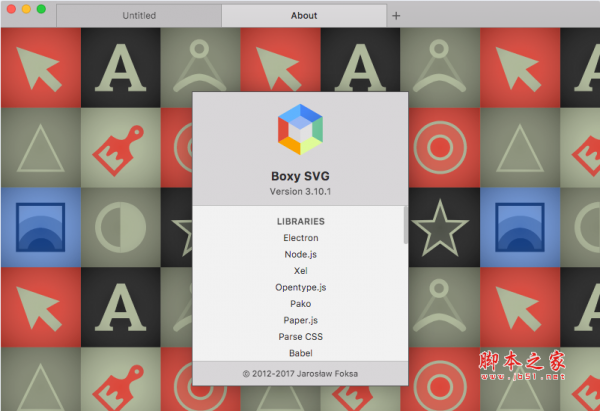Open the Node.js library link
This screenshot has height=411, width=600.
pos(301,254)
